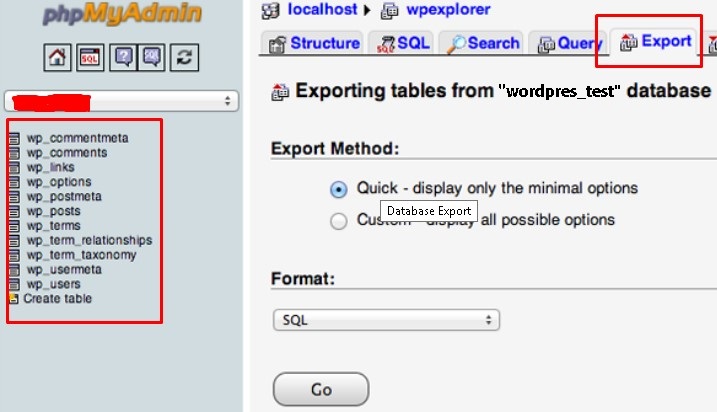Click the server icon beside localhost
Viewport: 717px width, 412px height.
click(x=270, y=11)
